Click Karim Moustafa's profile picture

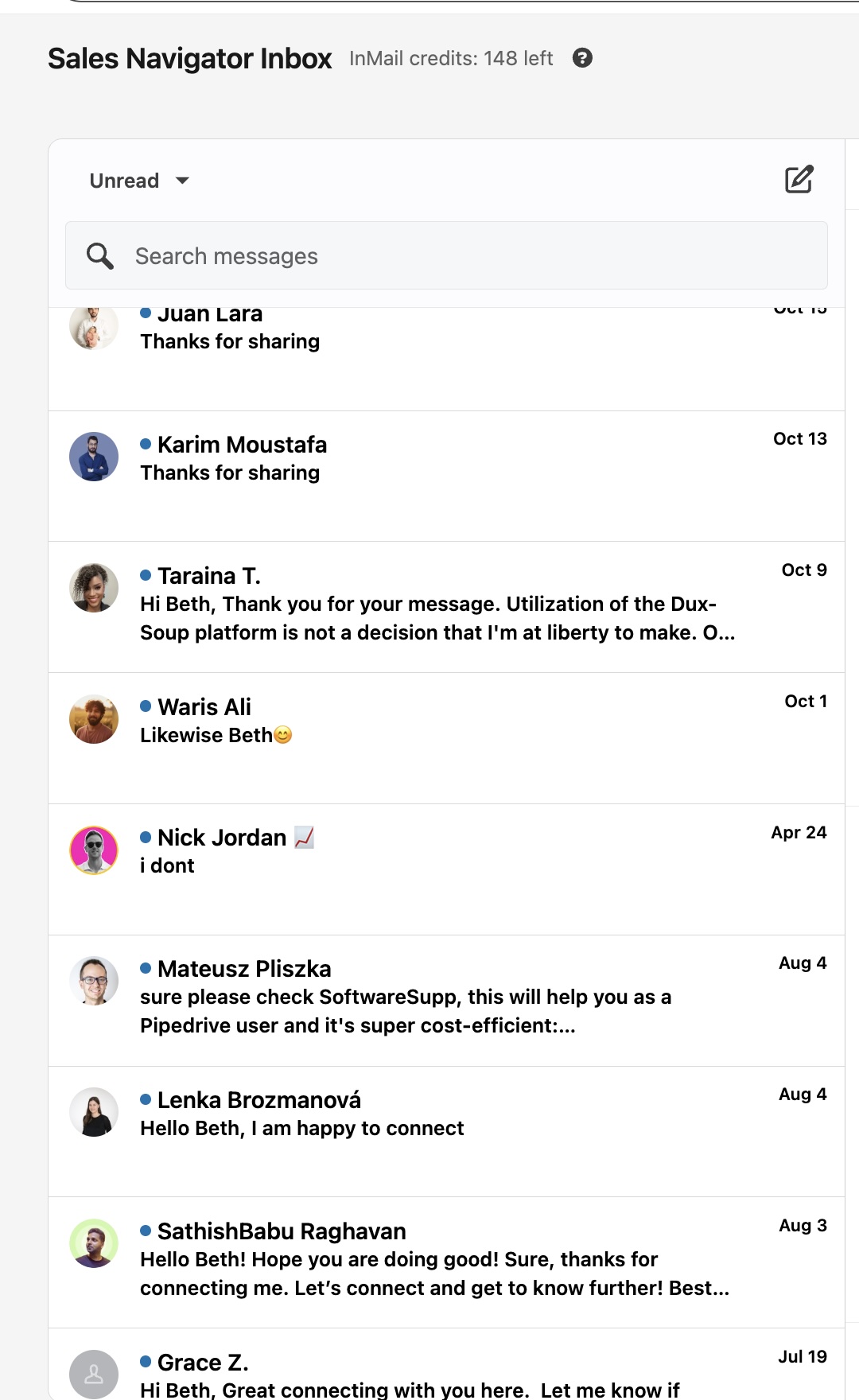(x=94, y=457)
